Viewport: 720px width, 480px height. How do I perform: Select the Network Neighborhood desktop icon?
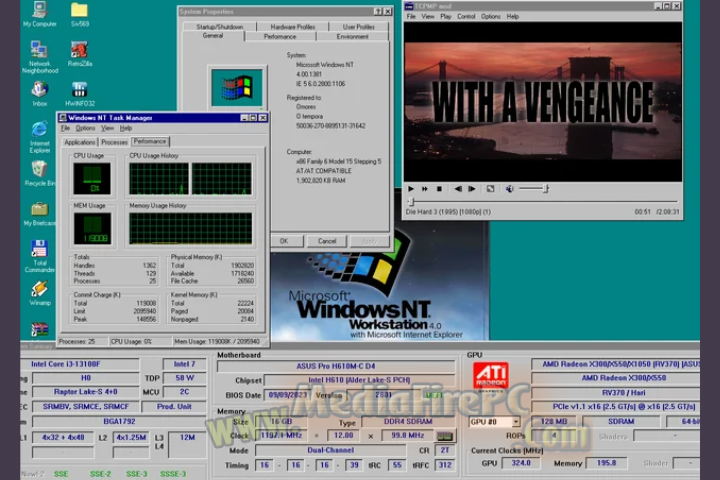40,56
